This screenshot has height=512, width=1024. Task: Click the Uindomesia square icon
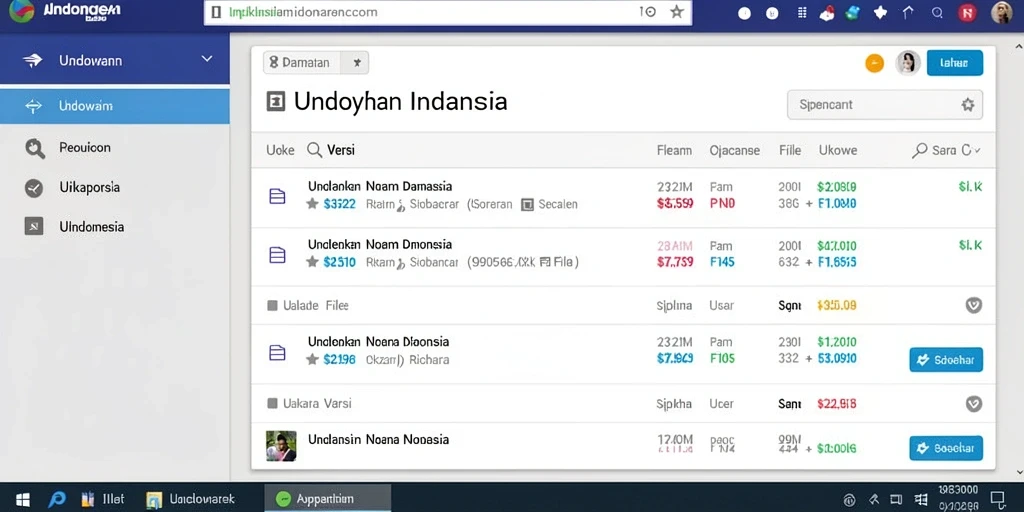33,227
